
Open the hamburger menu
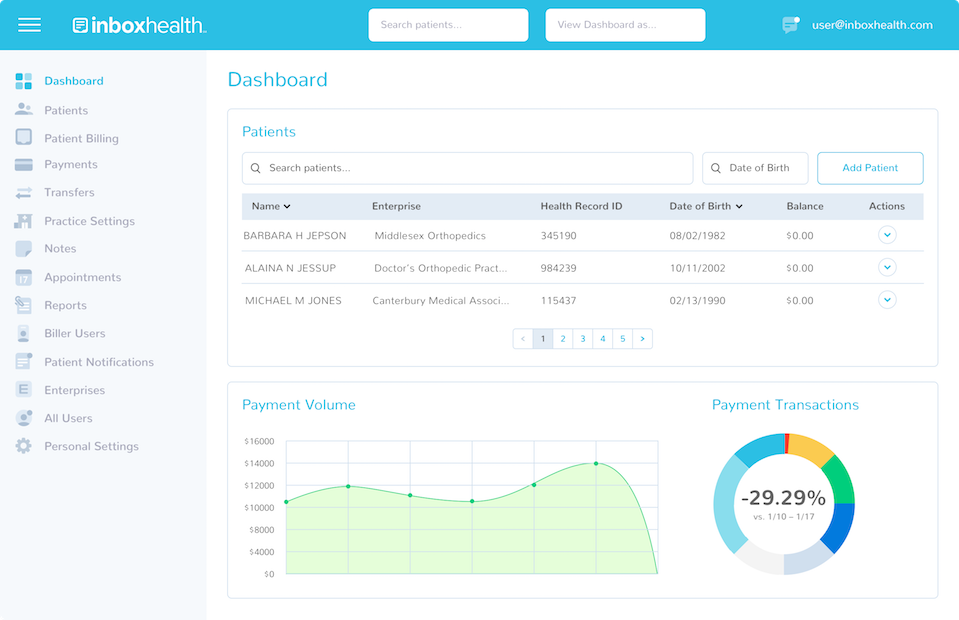click(x=29, y=25)
